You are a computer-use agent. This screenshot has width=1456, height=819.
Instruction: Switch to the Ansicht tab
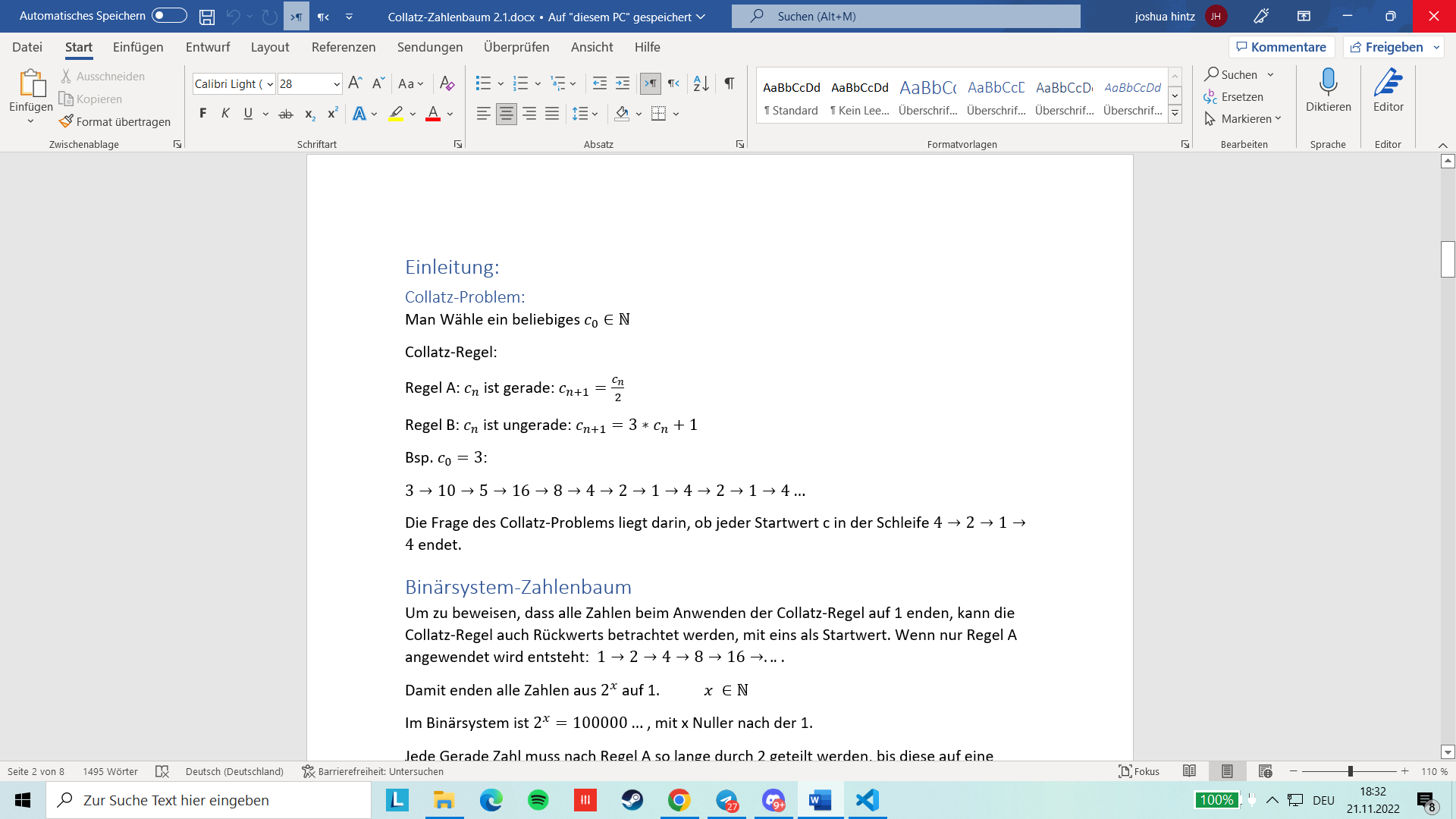(591, 47)
